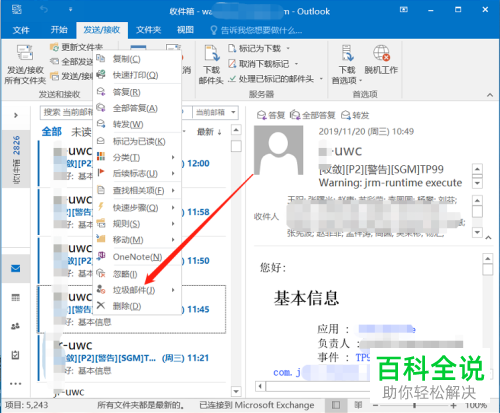The image size is (500, 413).
Task: Show 全部 messages filter
Action: click(51, 132)
